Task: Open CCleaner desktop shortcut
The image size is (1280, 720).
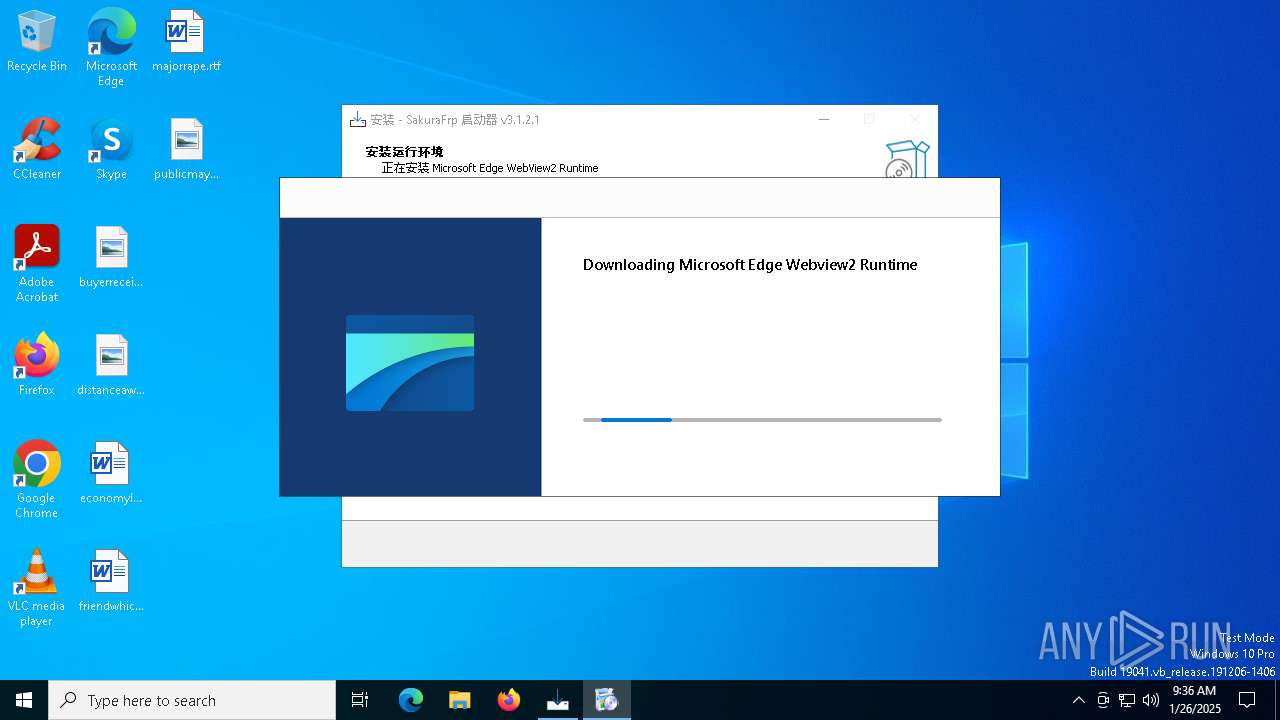Action: pyautogui.click(x=37, y=149)
